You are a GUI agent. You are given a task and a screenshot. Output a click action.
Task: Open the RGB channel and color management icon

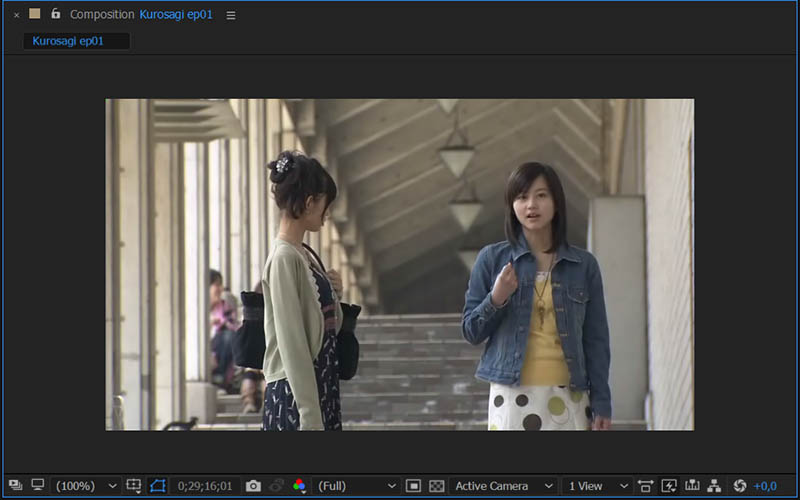coord(299,486)
